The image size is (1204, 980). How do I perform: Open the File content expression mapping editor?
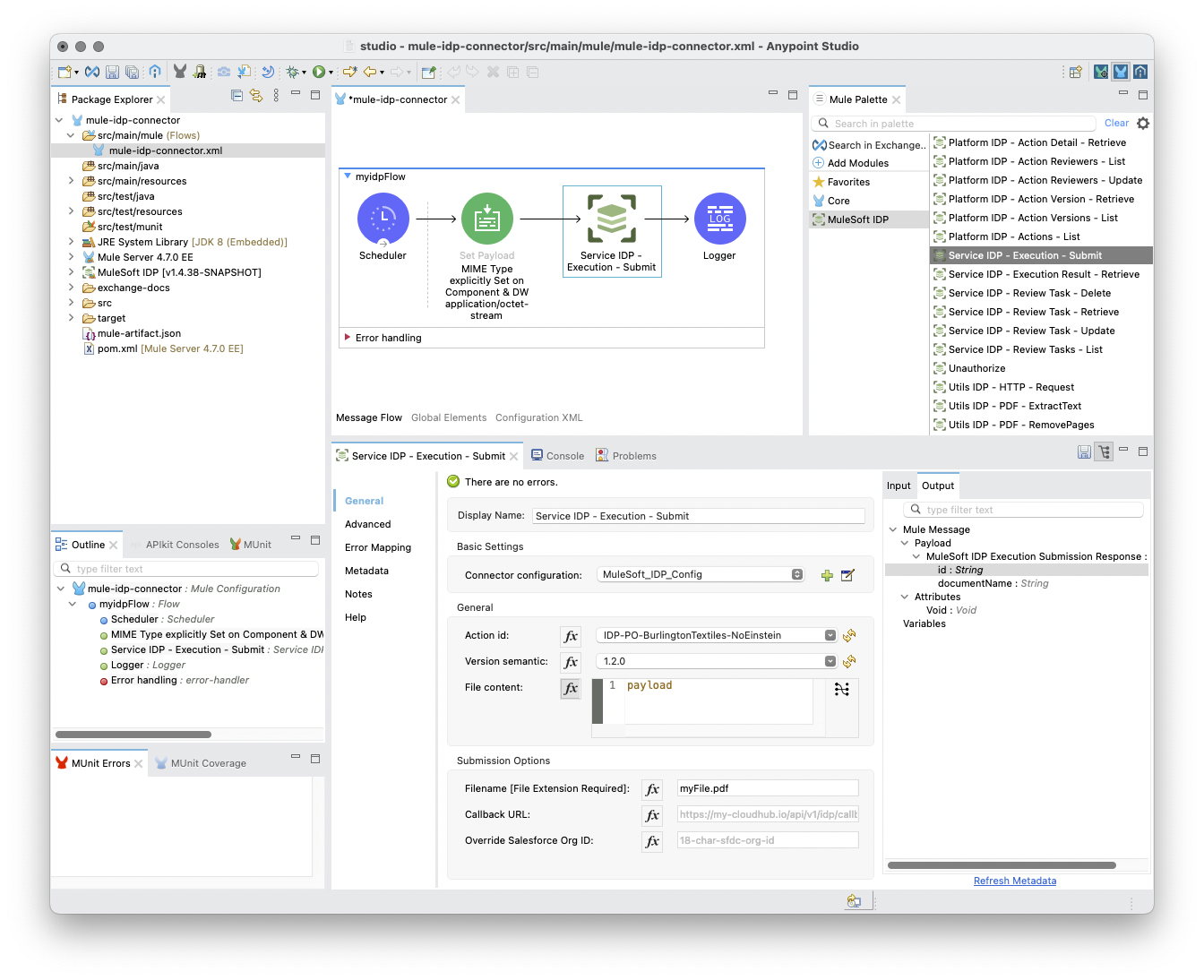(x=841, y=689)
